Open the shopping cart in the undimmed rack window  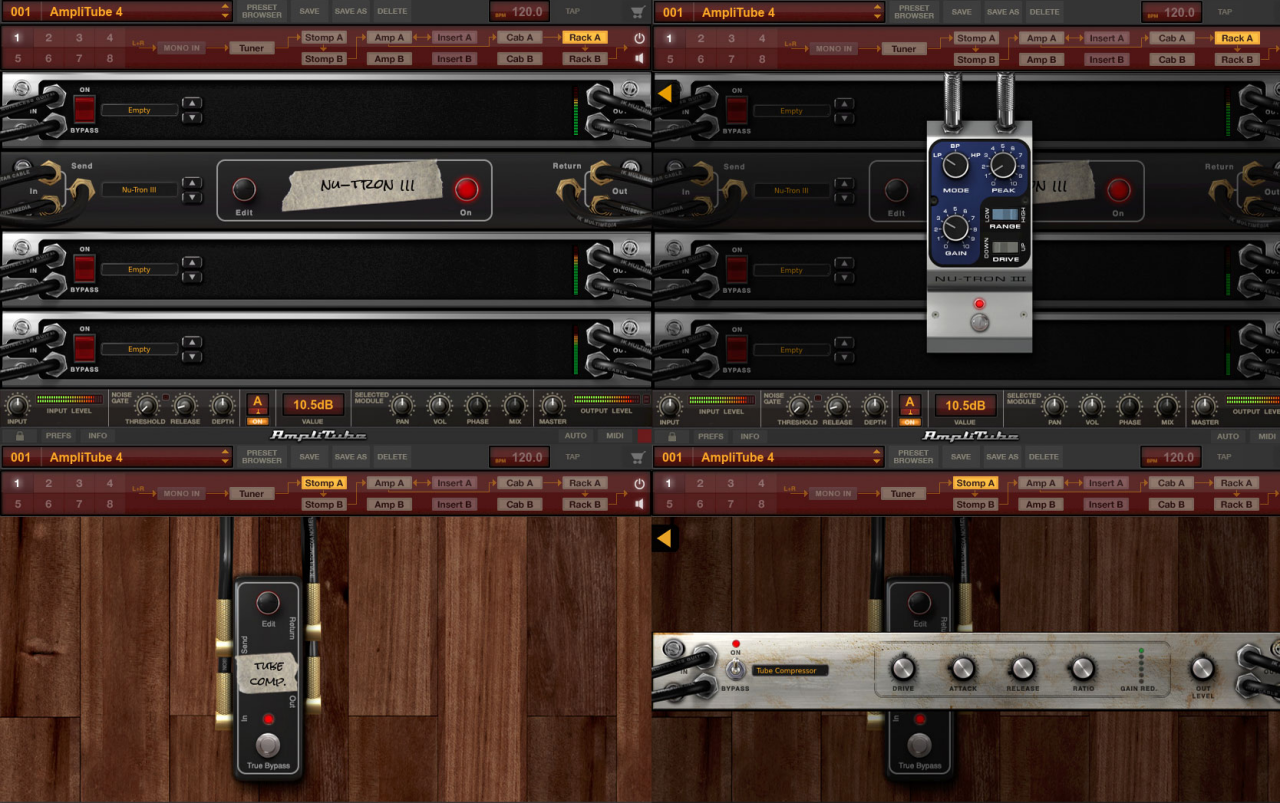pyautogui.click(x=638, y=12)
